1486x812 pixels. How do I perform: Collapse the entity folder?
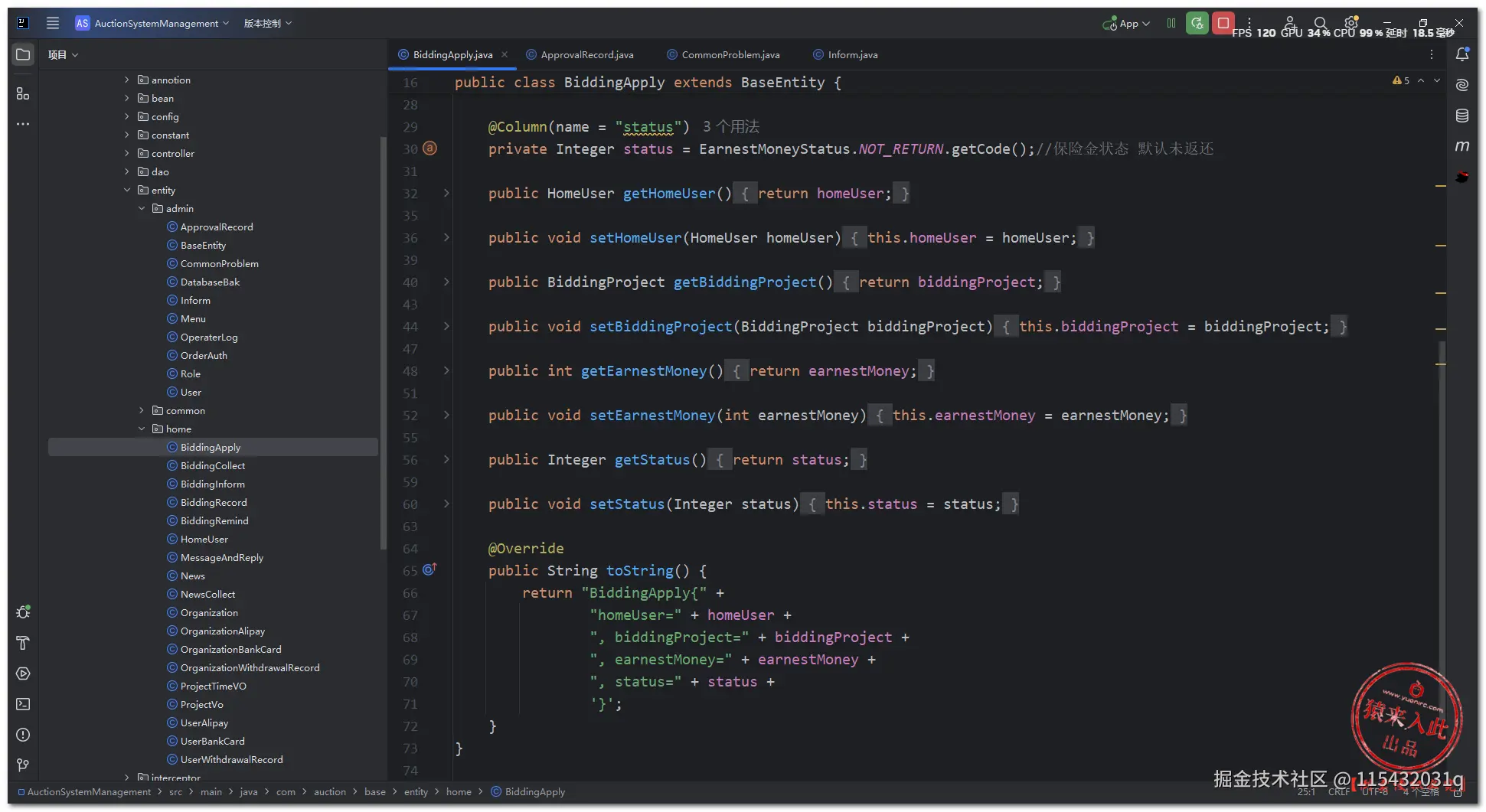pyautogui.click(x=127, y=190)
